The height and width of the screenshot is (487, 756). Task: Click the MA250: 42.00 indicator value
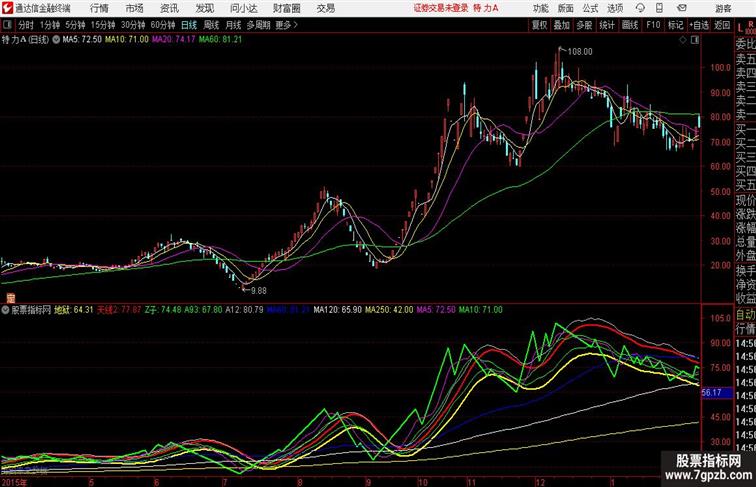tap(389, 310)
